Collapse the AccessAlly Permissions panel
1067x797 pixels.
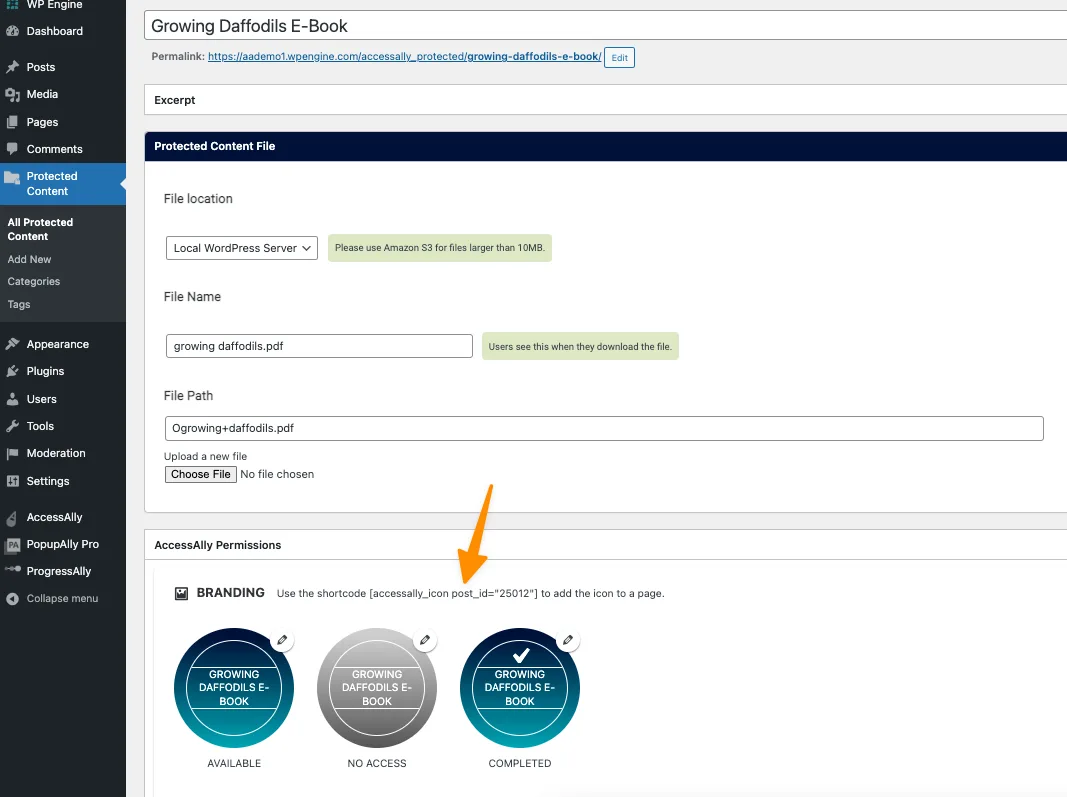(x=605, y=545)
